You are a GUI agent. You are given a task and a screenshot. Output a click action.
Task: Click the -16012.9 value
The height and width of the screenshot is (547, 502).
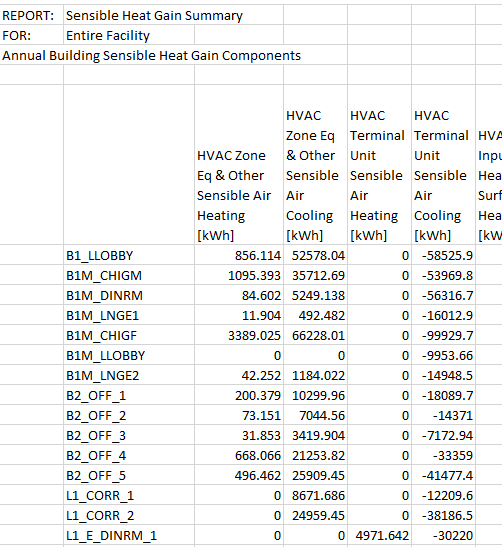point(443,315)
